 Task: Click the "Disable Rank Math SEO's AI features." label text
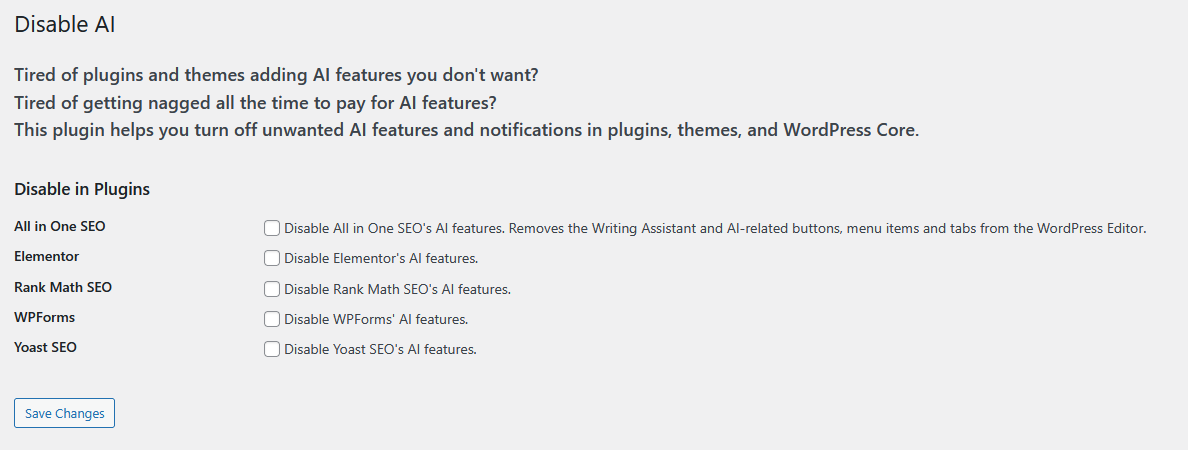pyautogui.click(x=397, y=289)
